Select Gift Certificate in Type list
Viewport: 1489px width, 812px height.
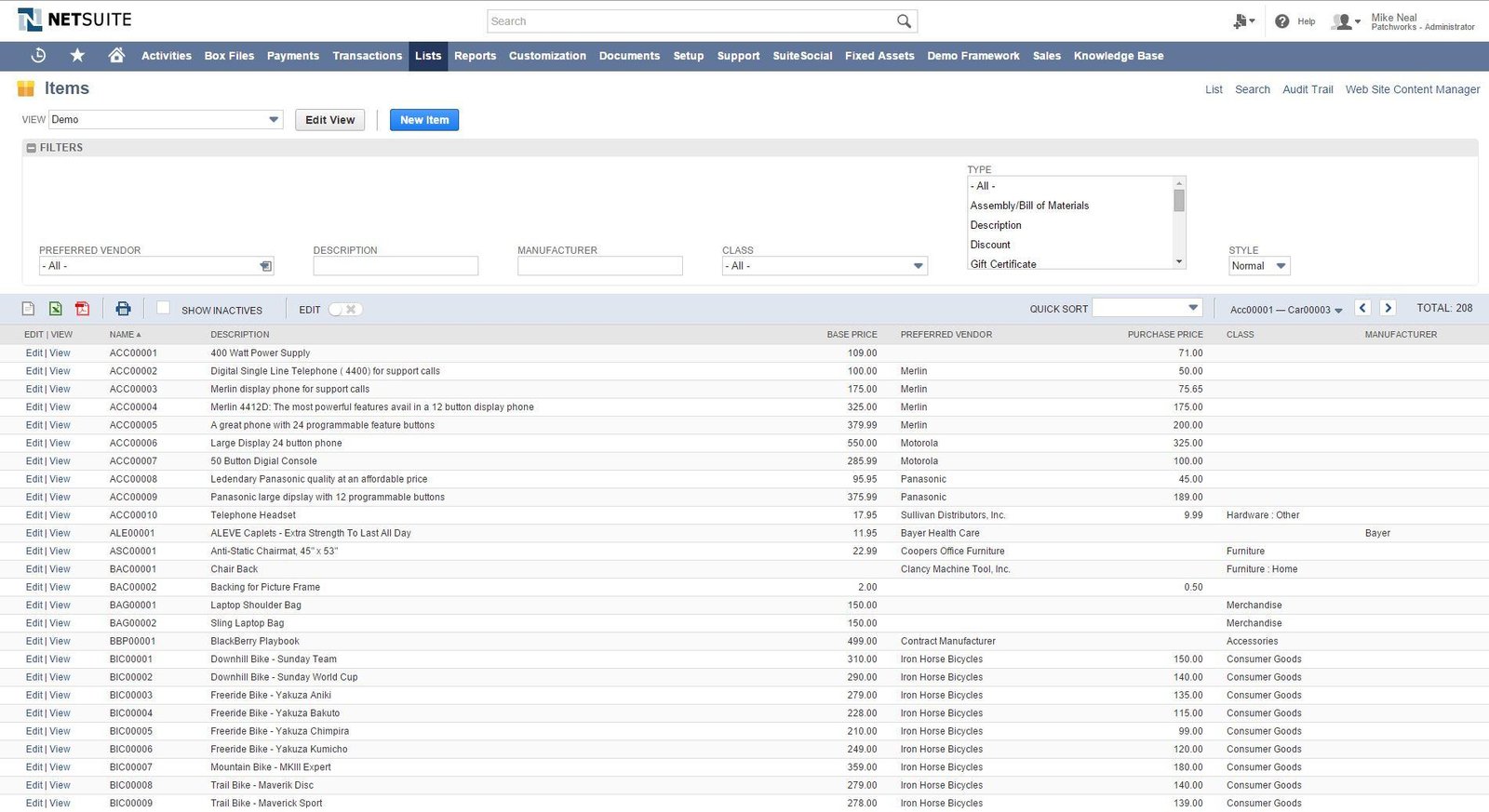pos(1003,264)
